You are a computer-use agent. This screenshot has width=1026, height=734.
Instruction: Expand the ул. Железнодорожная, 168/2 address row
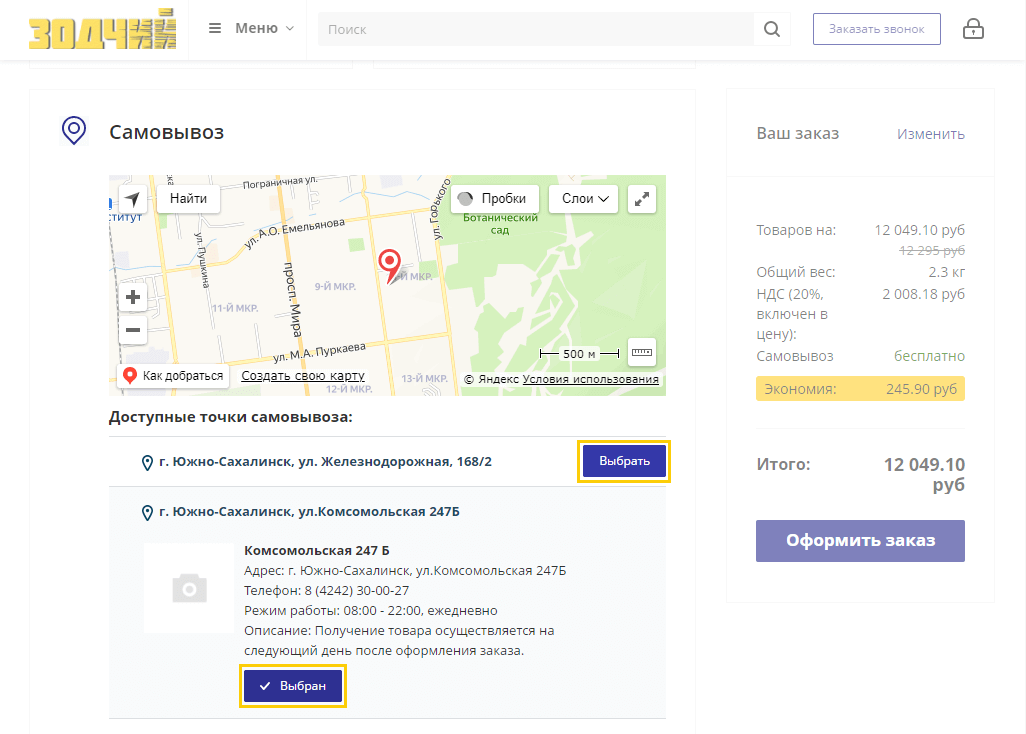pyautogui.click(x=325, y=462)
